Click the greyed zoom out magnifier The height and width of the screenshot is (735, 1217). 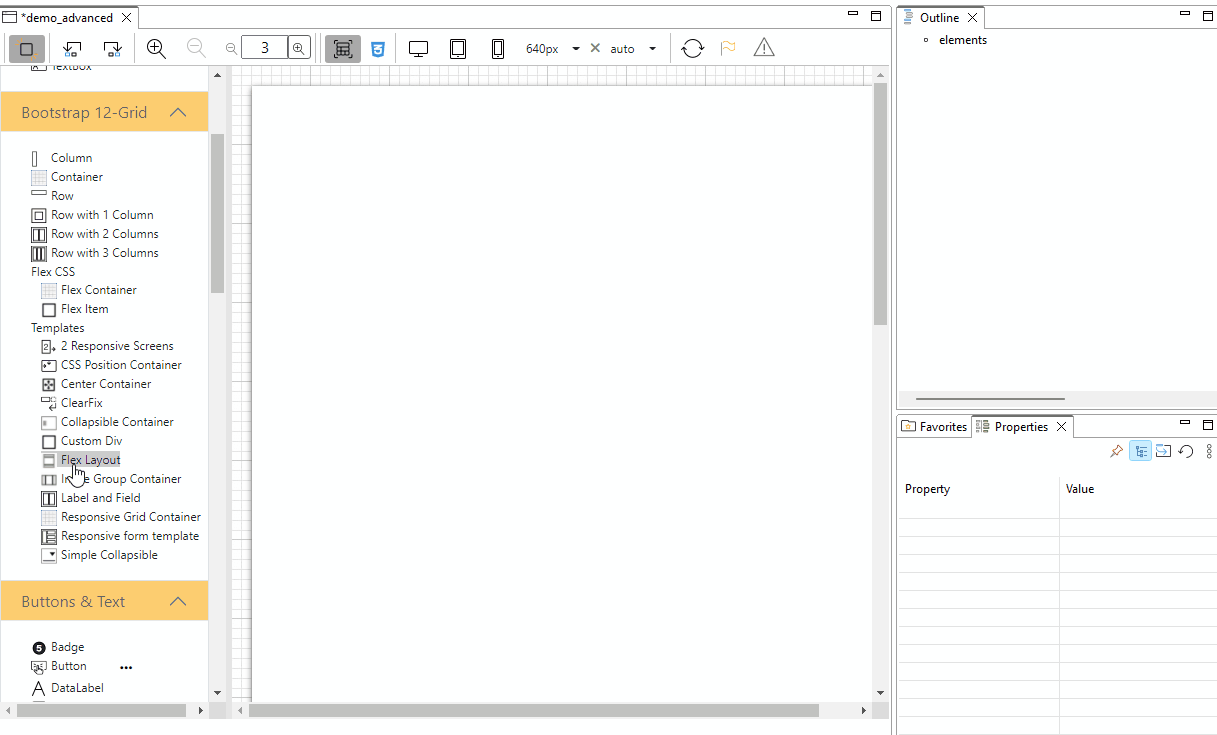196,48
